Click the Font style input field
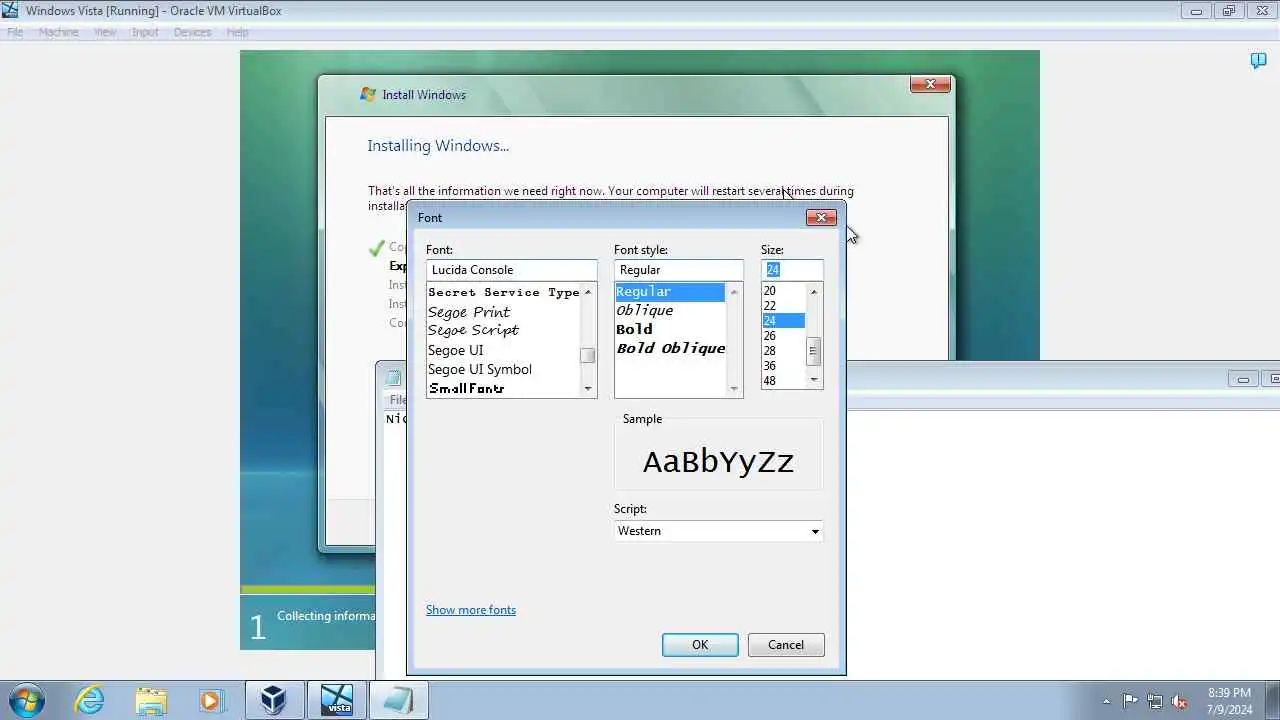 tap(678, 270)
